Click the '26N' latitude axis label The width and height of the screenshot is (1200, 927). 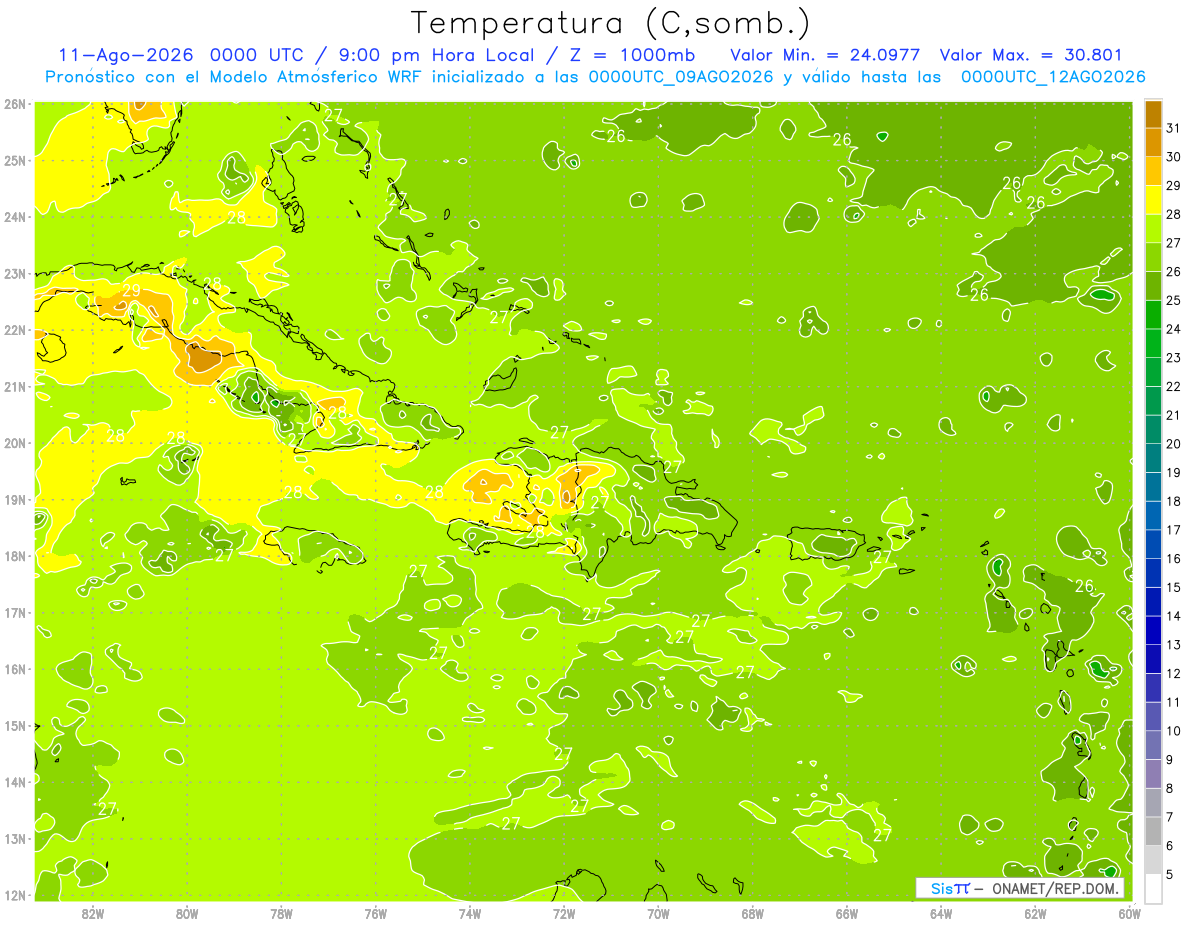pyautogui.click(x=15, y=104)
